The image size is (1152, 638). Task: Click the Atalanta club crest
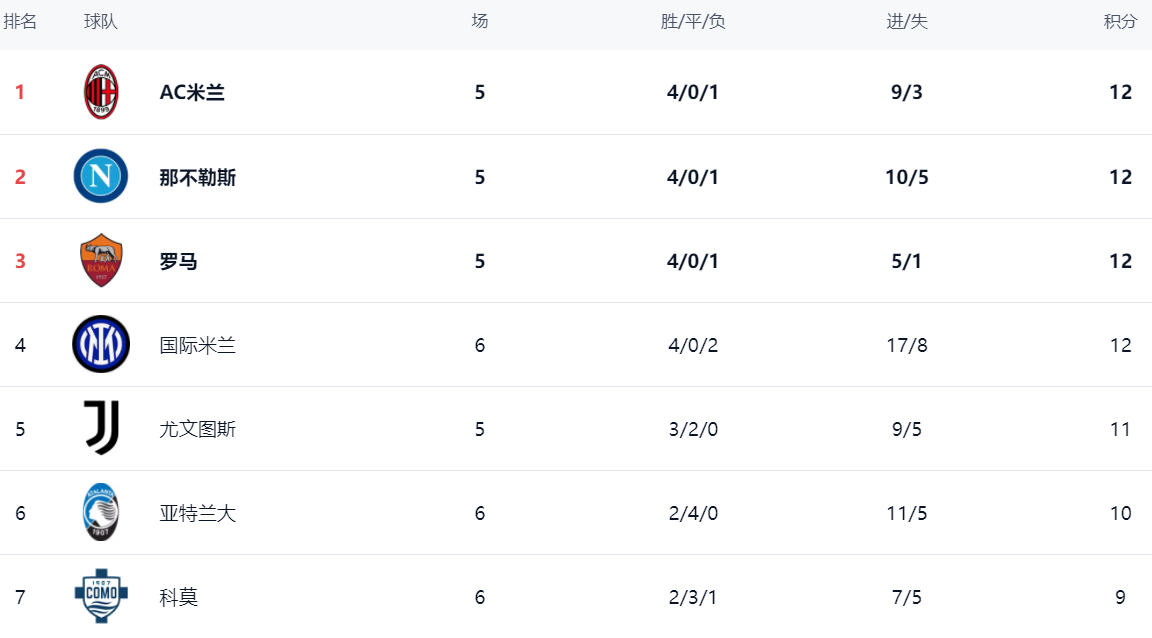pos(101,513)
